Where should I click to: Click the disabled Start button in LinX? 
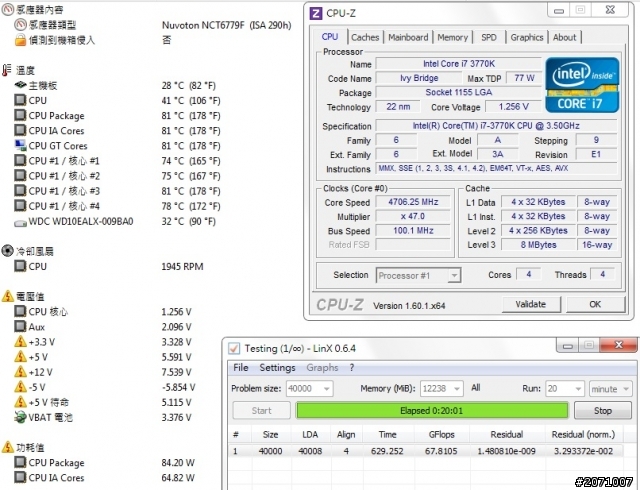pos(261,410)
